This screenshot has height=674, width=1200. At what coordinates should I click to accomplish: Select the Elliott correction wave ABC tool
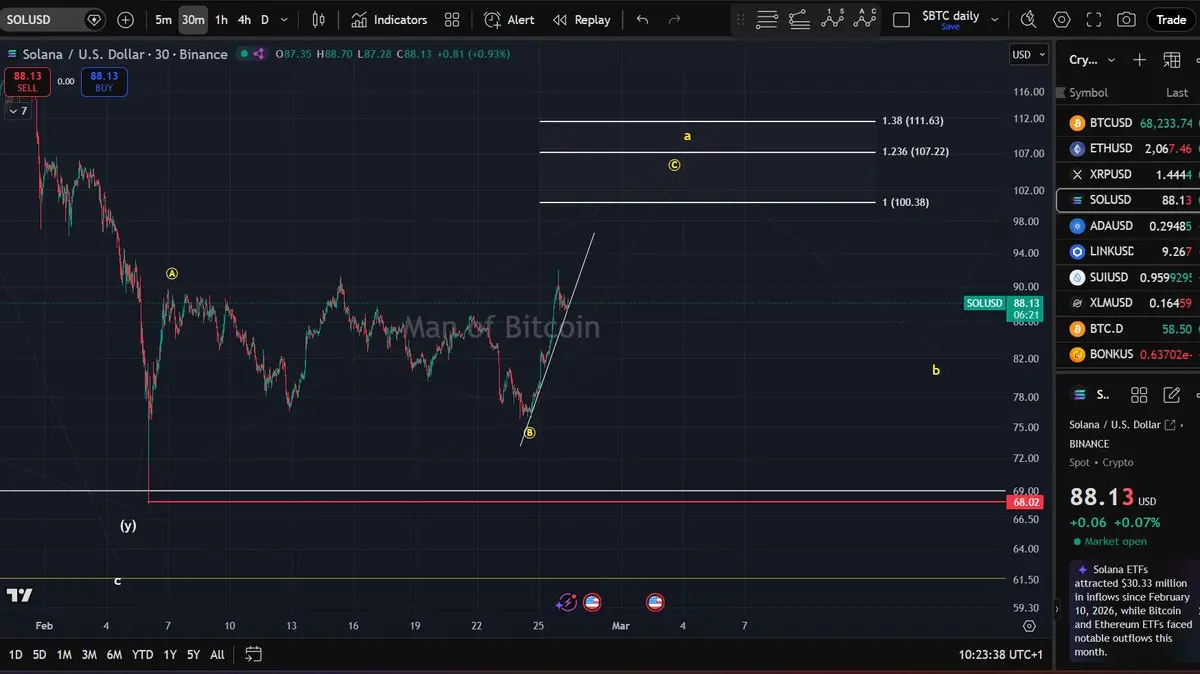click(865, 18)
